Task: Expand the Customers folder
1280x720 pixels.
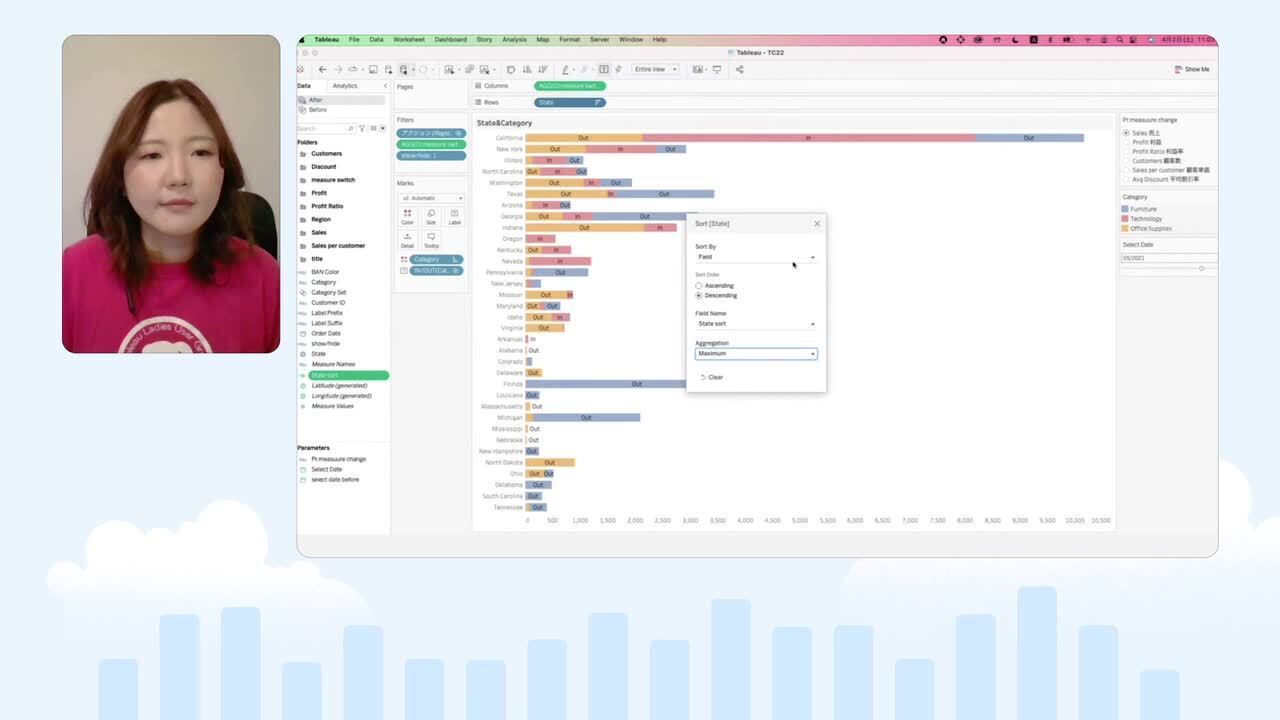Action: 303,154
